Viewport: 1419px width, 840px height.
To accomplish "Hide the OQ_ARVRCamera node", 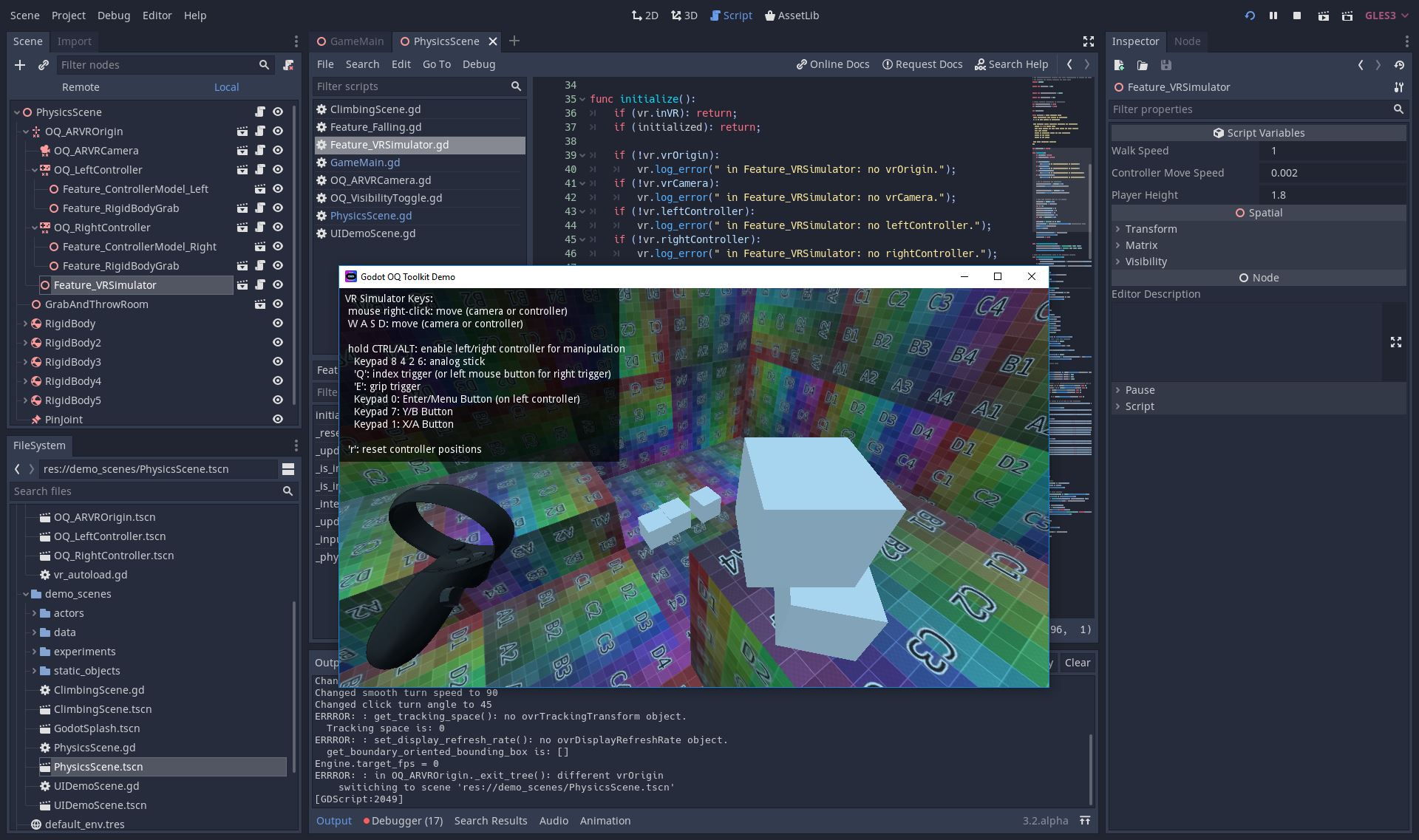I will [x=278, y=151].
